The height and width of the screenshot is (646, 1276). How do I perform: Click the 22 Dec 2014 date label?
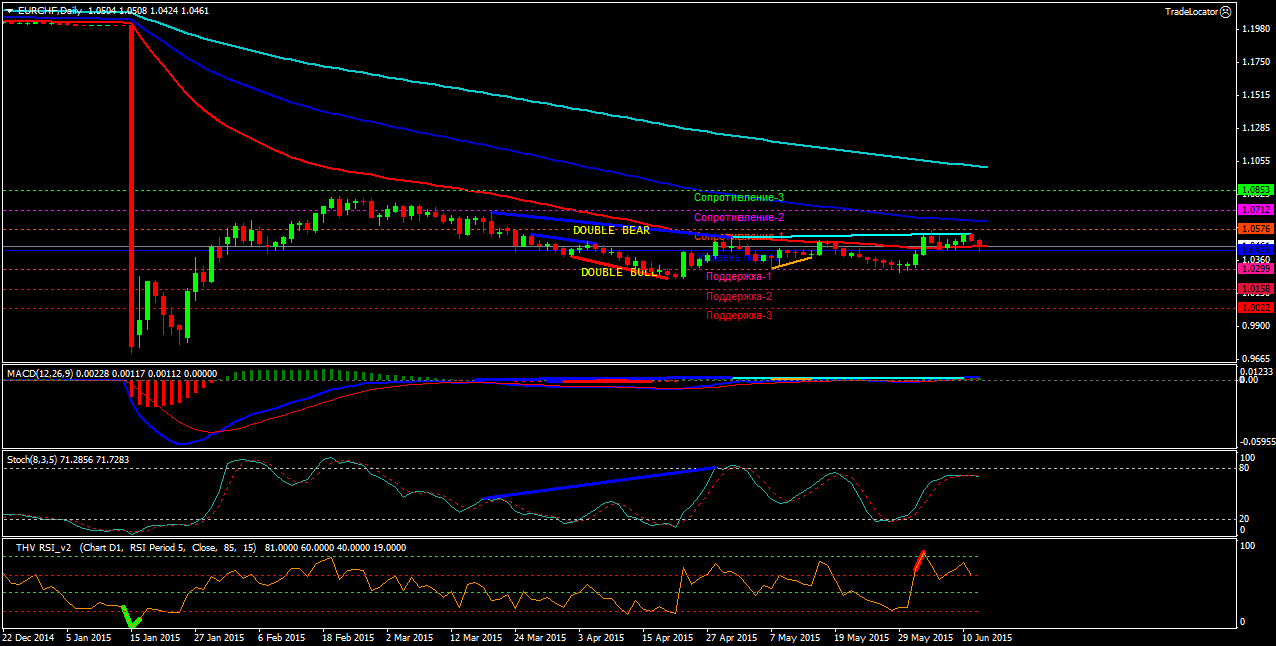click(27, 637)
